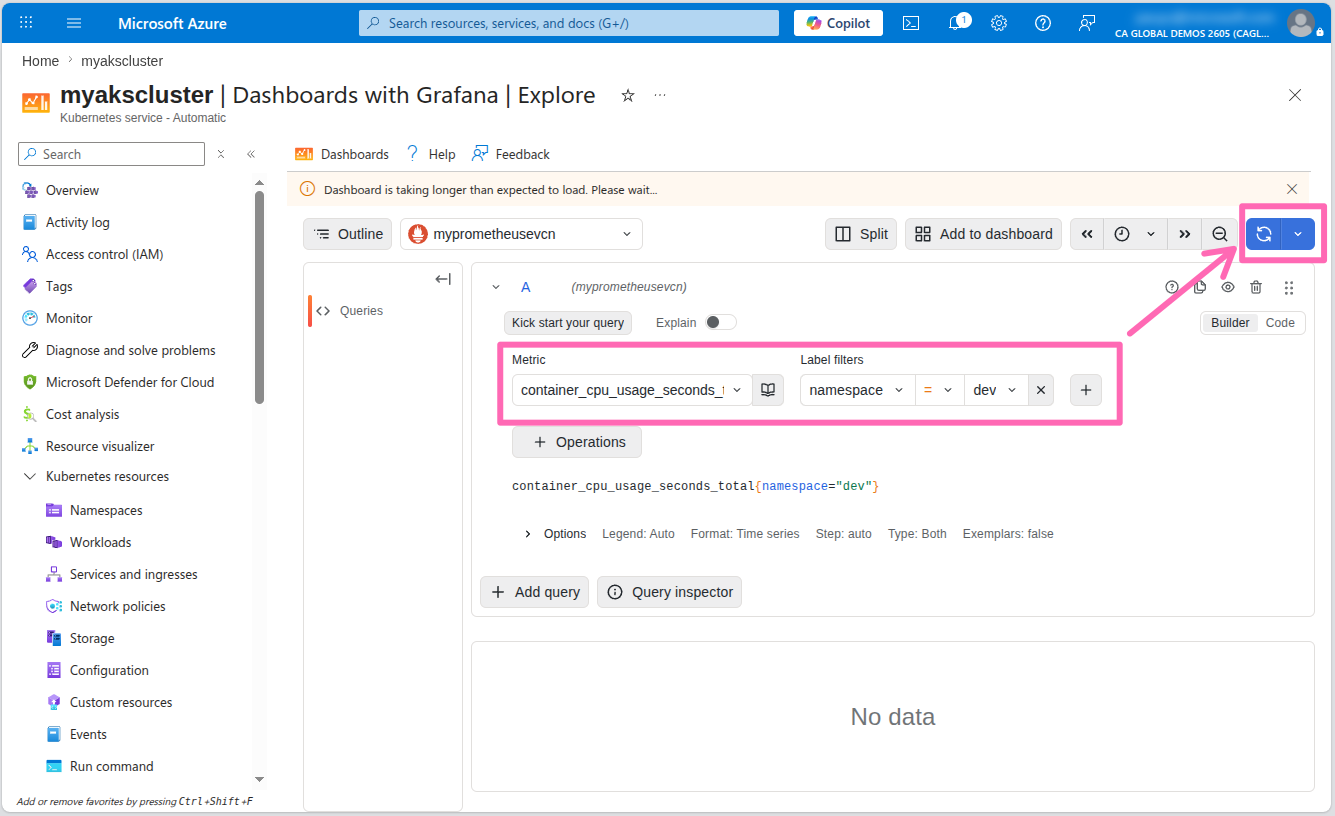Click the Home breadcrumb link
Image resolution: width=1335 pixels, height=816 pixels.
pos(40,61)
